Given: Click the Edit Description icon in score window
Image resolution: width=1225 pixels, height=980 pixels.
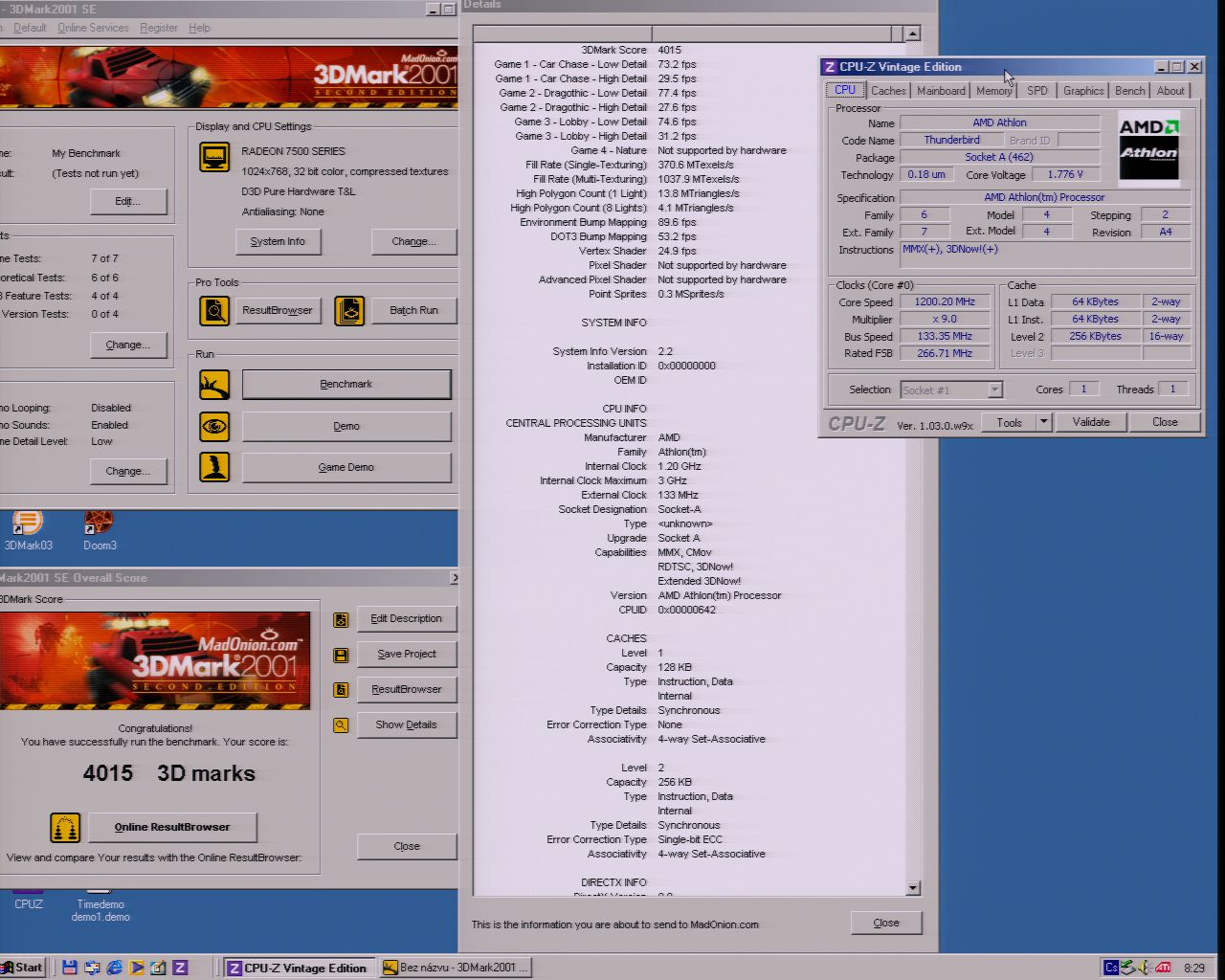Looking at the screenshot, I should 341,620.
